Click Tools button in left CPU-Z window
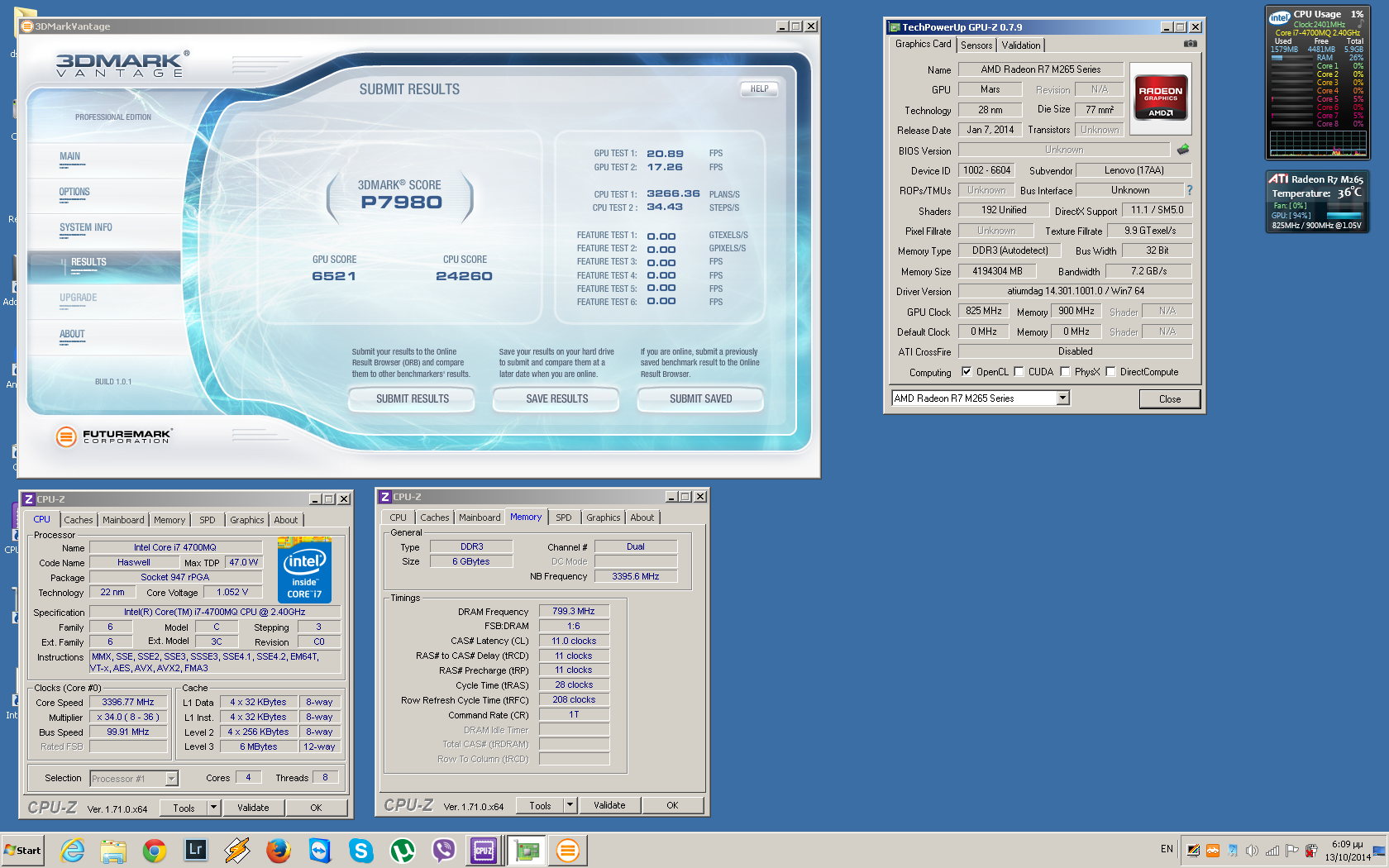The image size is (1389, 868). click(184, 808)
